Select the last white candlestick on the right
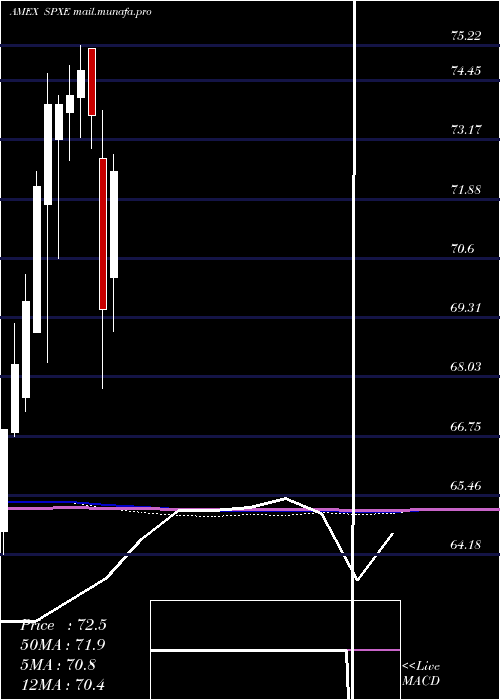 [114, 224]
